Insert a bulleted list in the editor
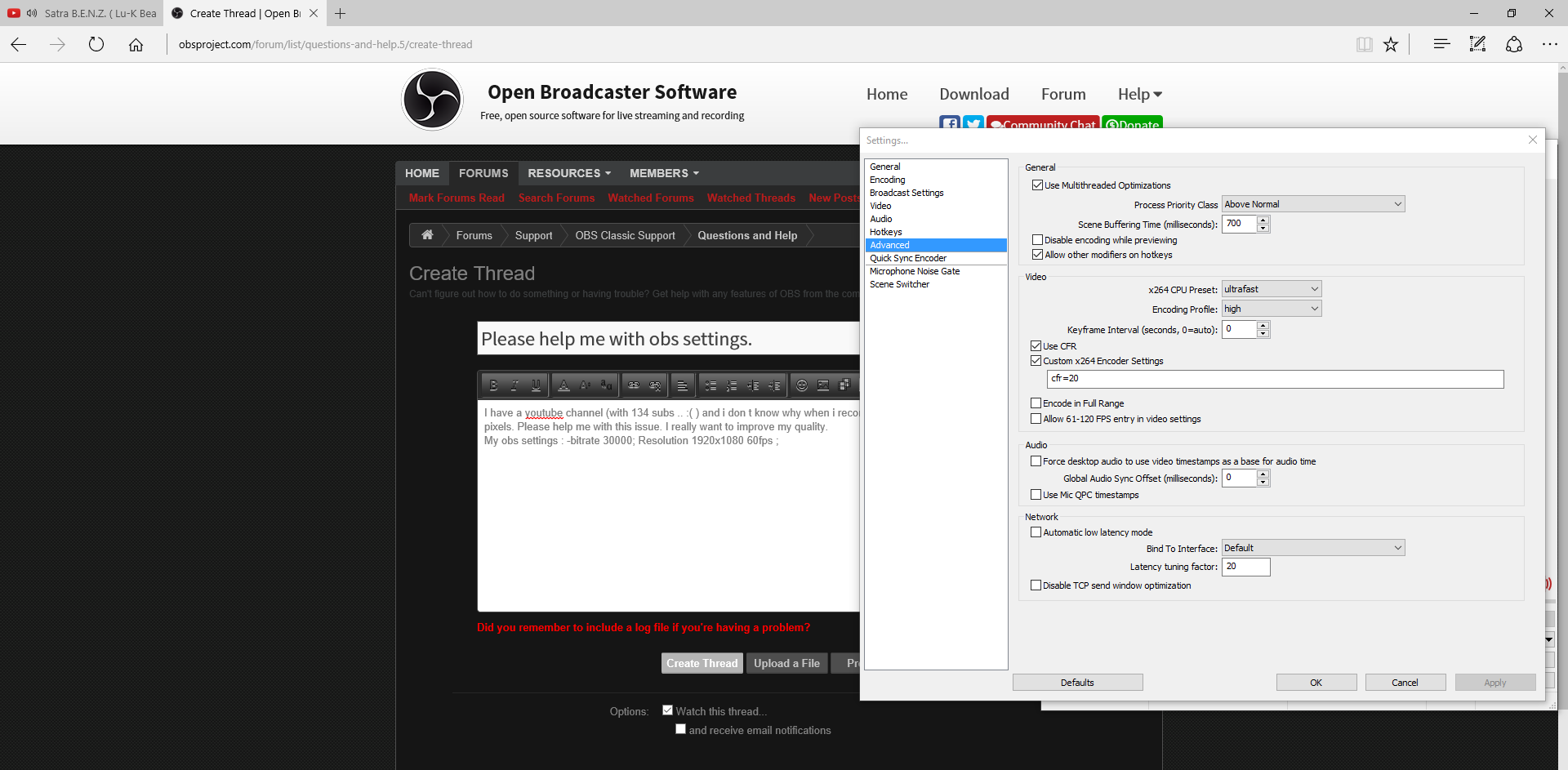Image resolution: width=1568 pixels, height=770 pixels. tap(710, 385)
